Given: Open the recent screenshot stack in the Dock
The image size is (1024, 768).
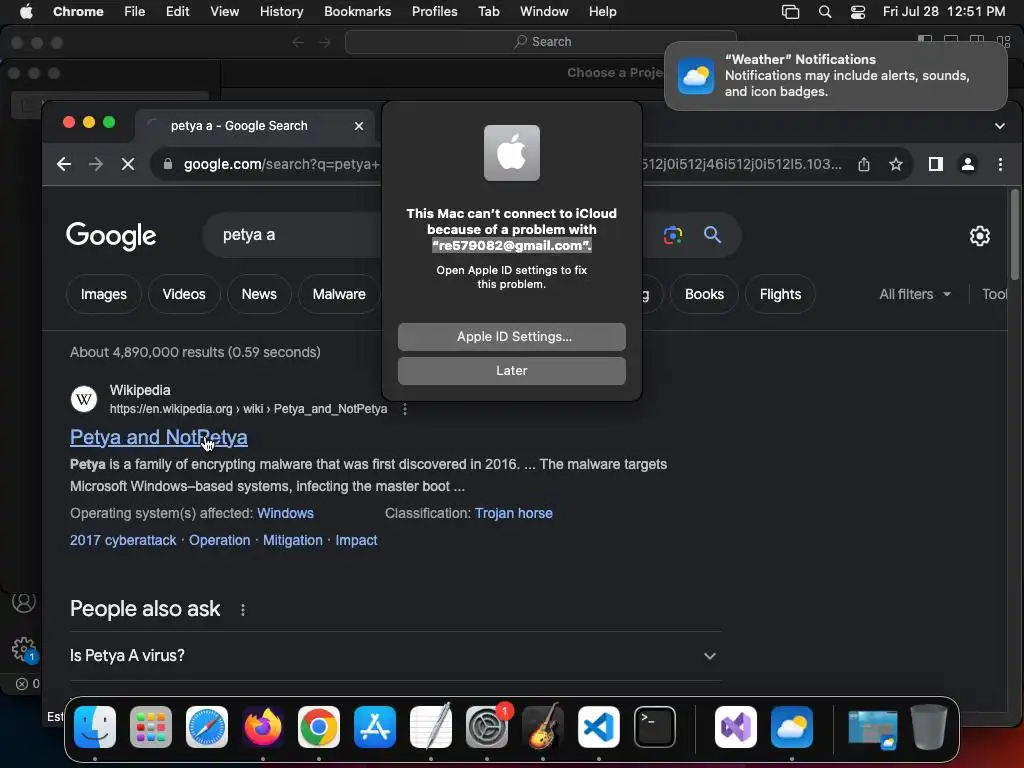Looking at the screenshot, I should point(872,728).
